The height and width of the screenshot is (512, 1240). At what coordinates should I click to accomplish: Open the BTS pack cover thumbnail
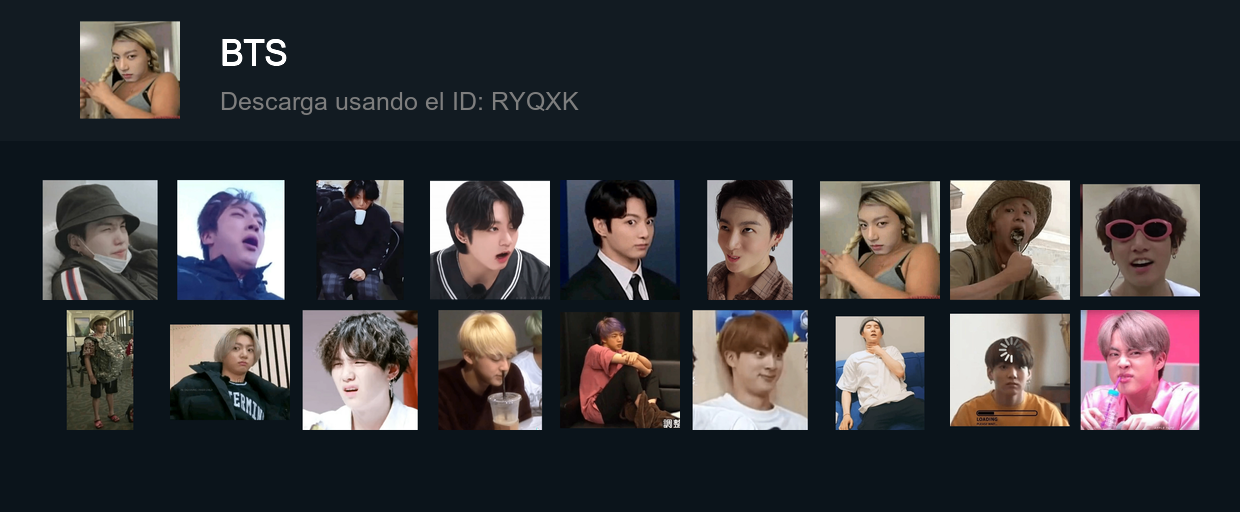tap(130, 70)
